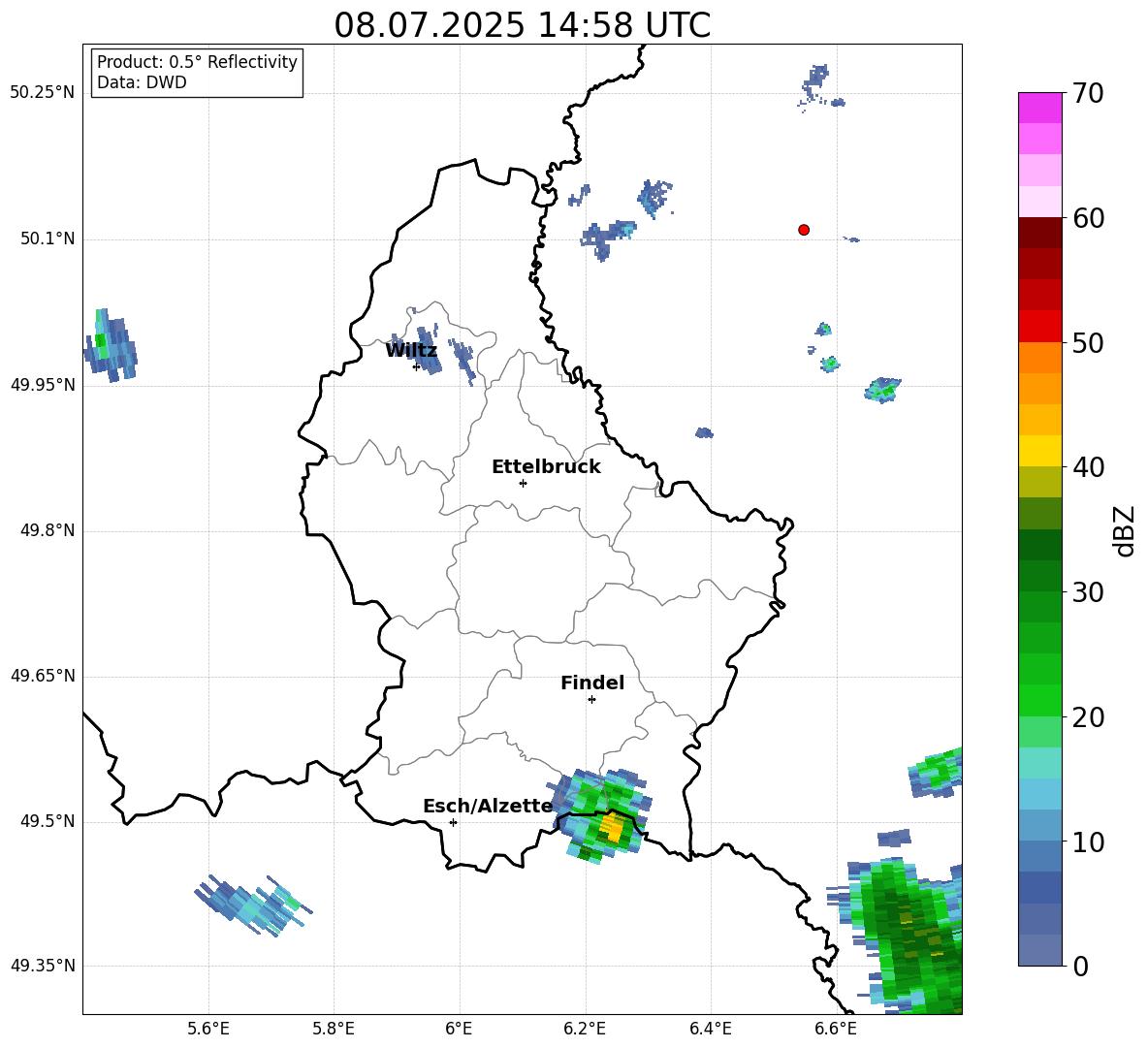Viewport: 1148px width, 1048px height.
Task: Click the 5.6°E longitude label
Action: tap(208, 1029)
